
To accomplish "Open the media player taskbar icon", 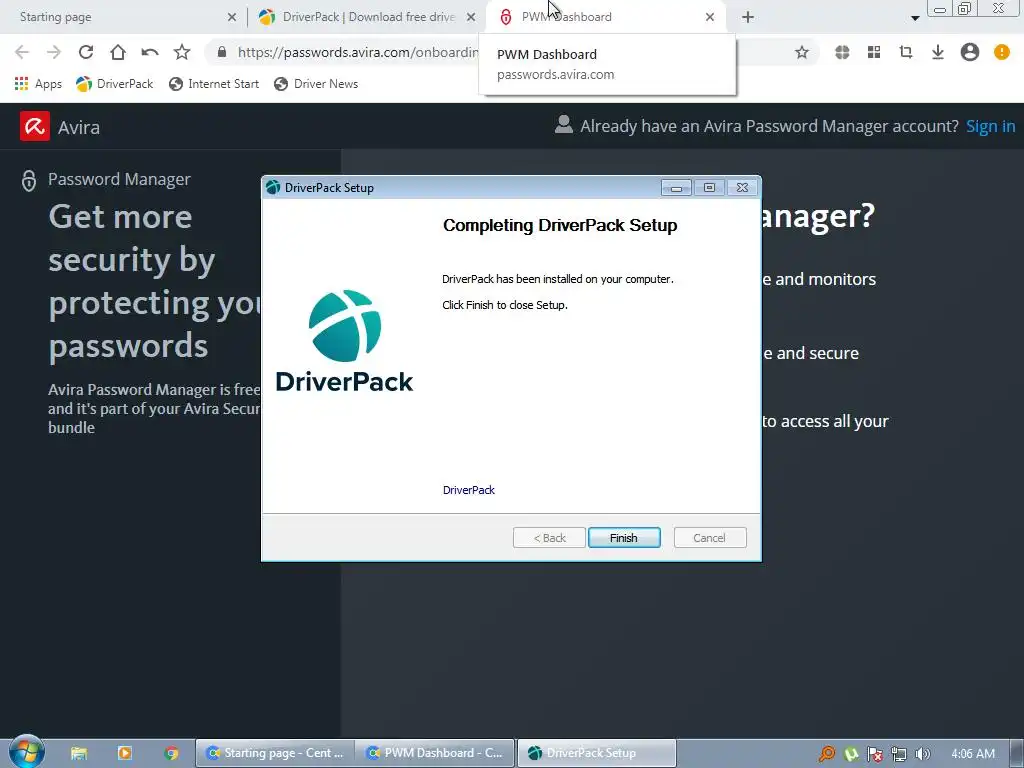I will click(x=125, y=753).
